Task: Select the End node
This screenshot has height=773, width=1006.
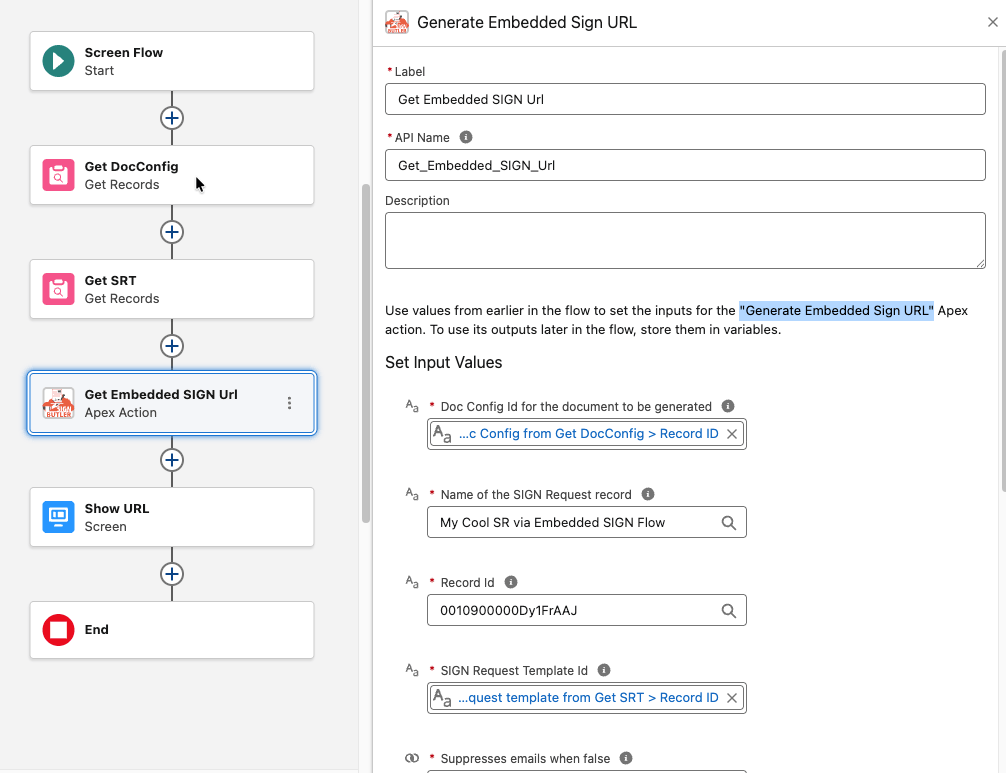Action: (x=172, y=630)
